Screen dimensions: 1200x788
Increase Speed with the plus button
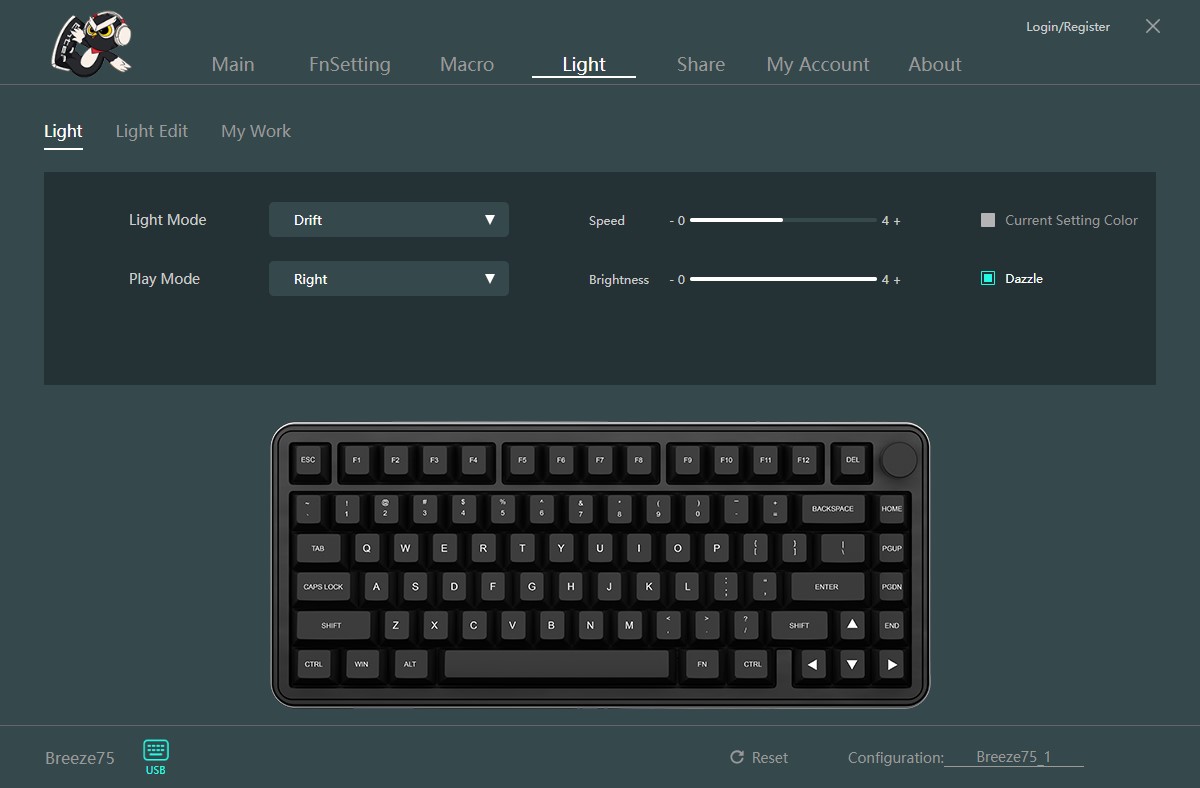point(897,221)
